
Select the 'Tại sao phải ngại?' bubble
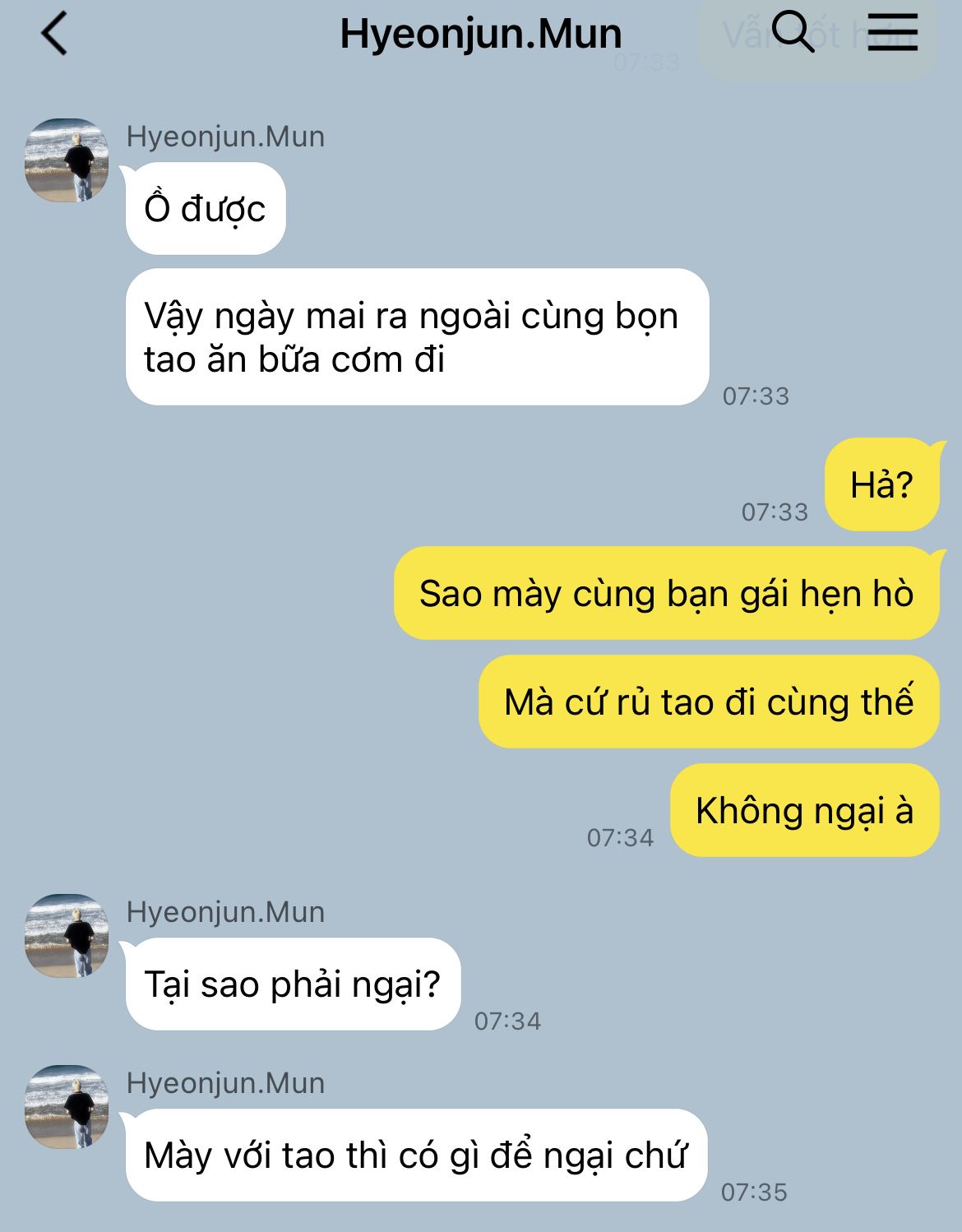click(x=293, y=984)
